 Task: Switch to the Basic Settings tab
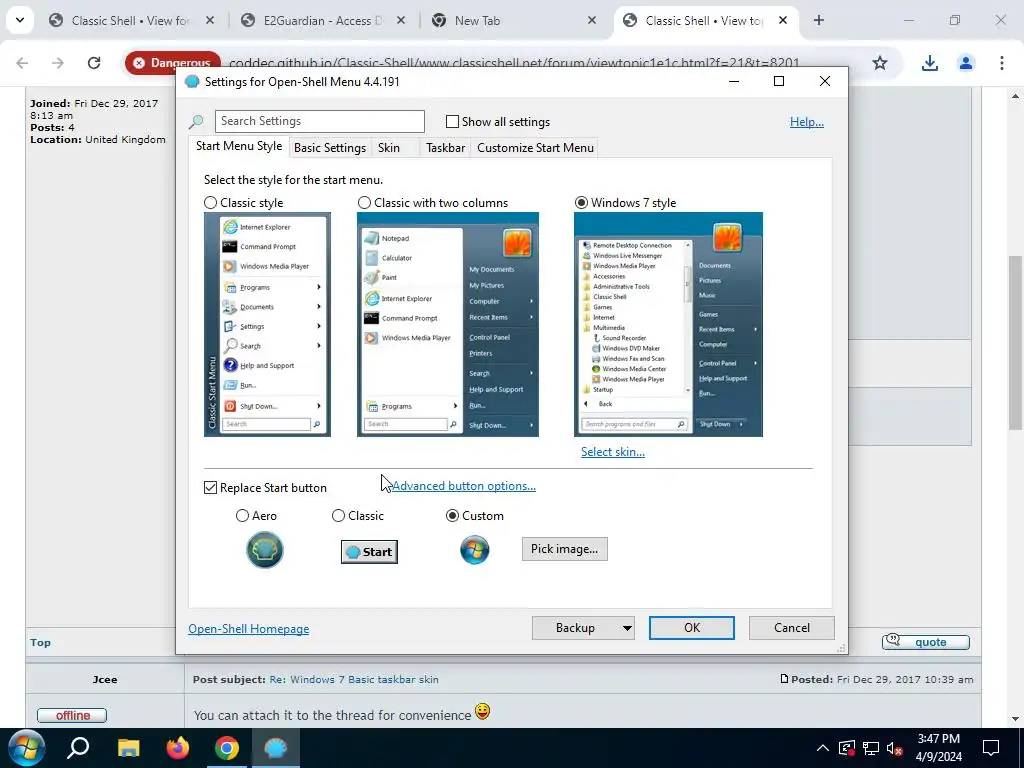click(x=330, y=148)
